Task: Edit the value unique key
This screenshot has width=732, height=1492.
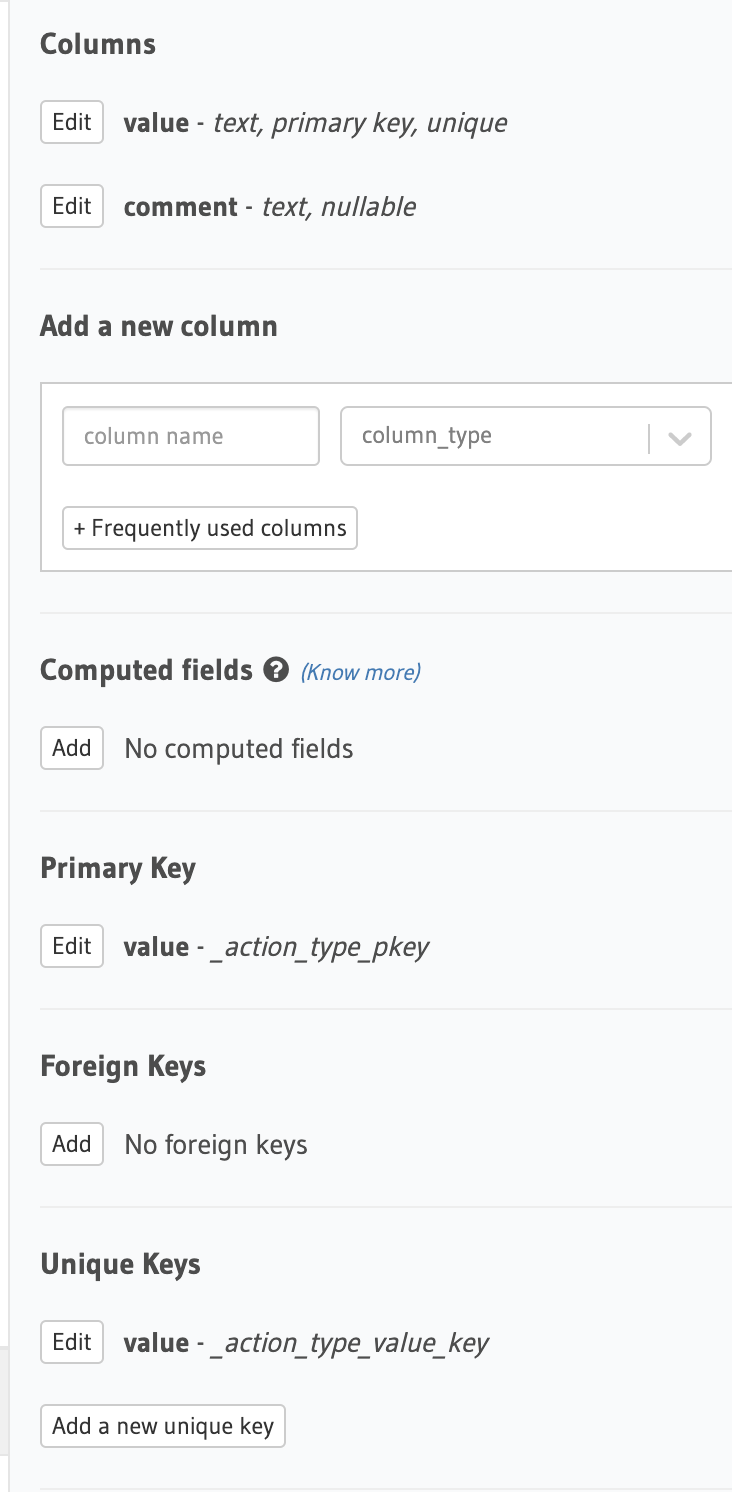Action: 71,1341
